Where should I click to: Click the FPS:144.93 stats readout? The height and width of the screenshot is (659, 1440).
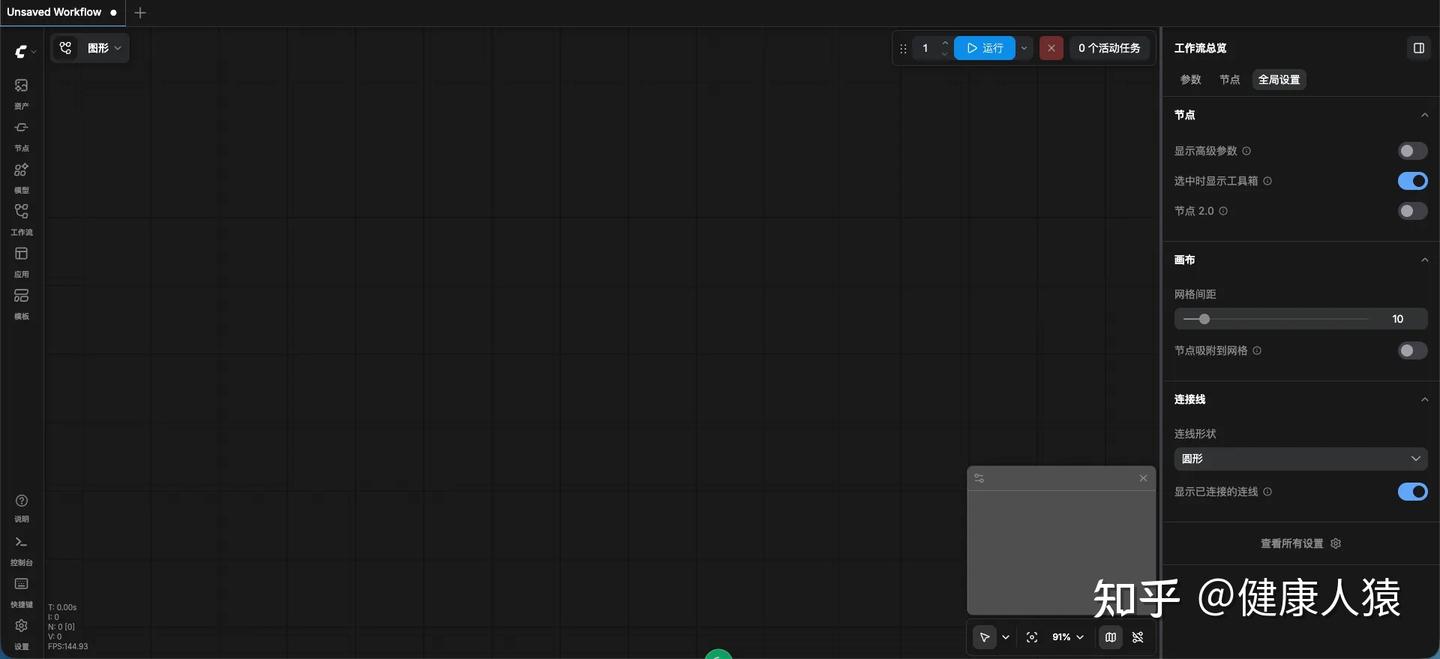click(x=68, y=647)
